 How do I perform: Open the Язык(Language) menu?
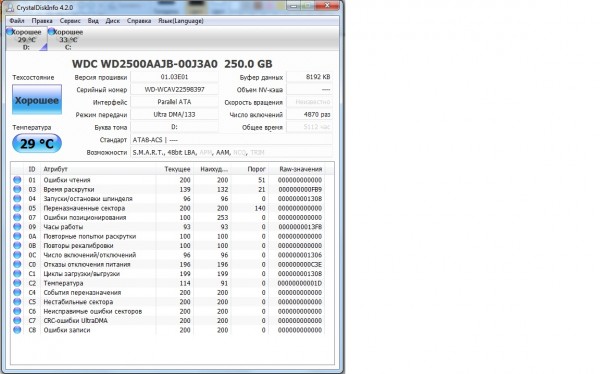[x=181, y=21]
